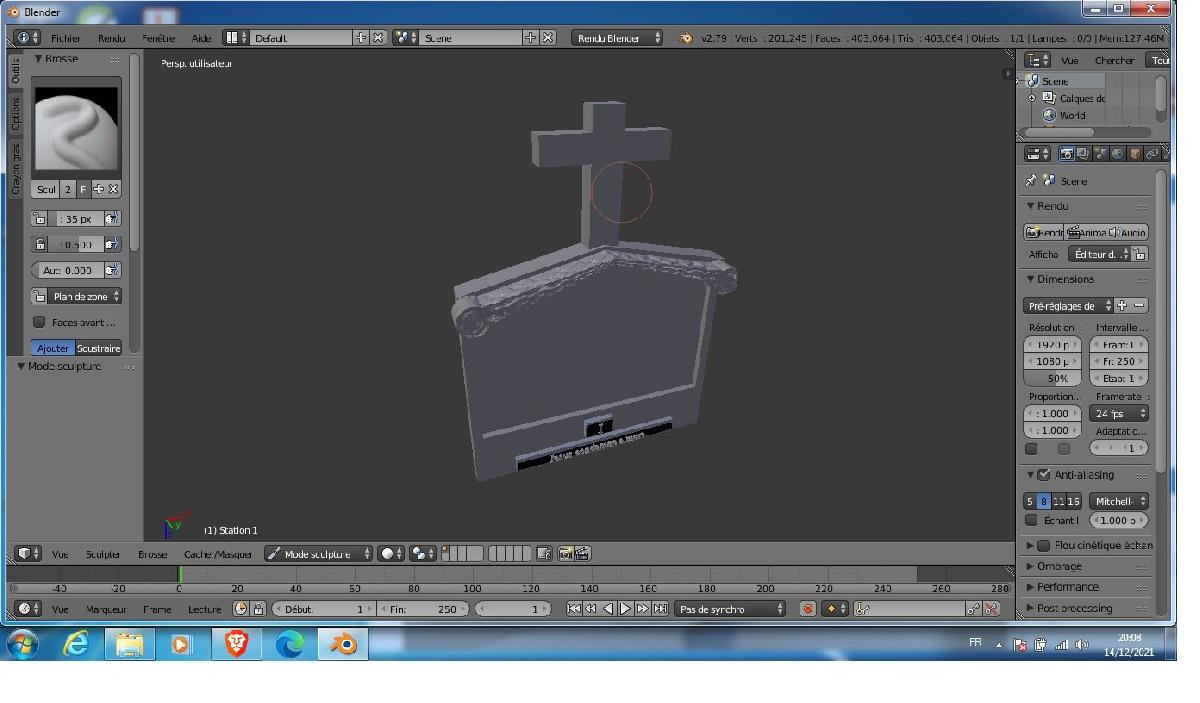Switch to the Outils tab
Image resolution: width=1200 pixels, height=703 pixels.
click(x=16, y=71)
